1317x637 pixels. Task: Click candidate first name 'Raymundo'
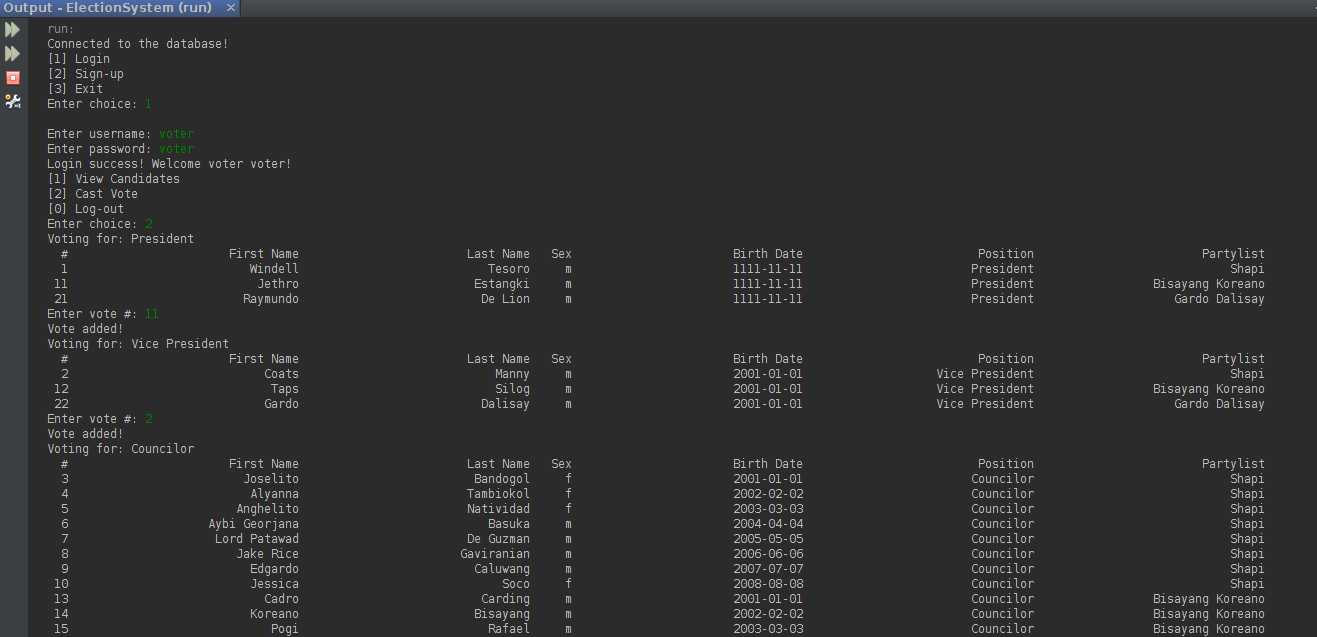coord(270,299)
